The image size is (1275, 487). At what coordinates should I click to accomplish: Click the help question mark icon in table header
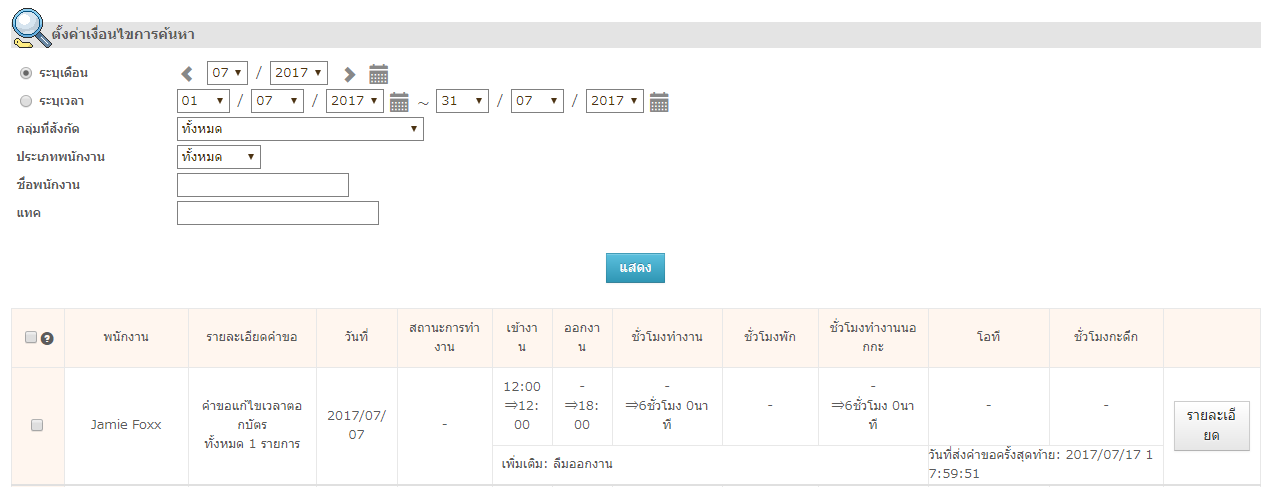coord(47,338)
